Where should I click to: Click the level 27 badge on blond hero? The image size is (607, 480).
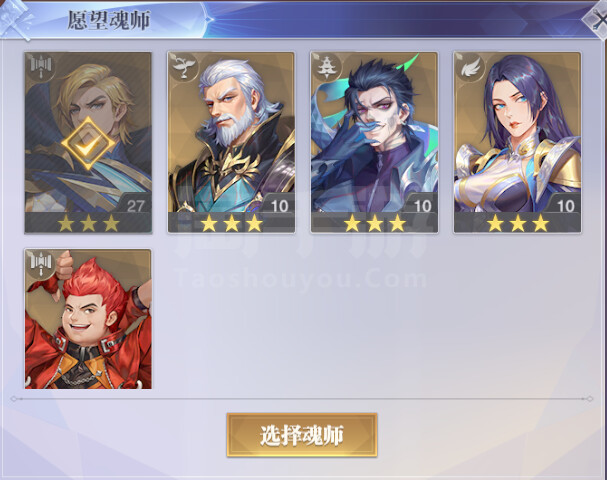coord(135,205)
